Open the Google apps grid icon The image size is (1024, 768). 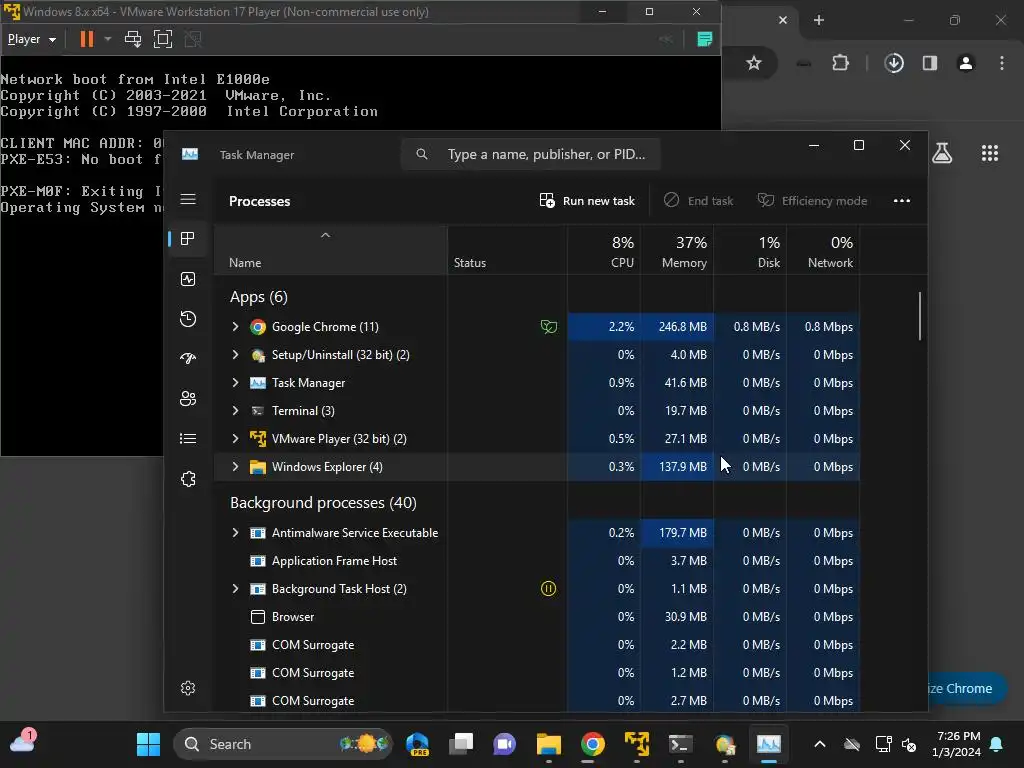[990, 153]
